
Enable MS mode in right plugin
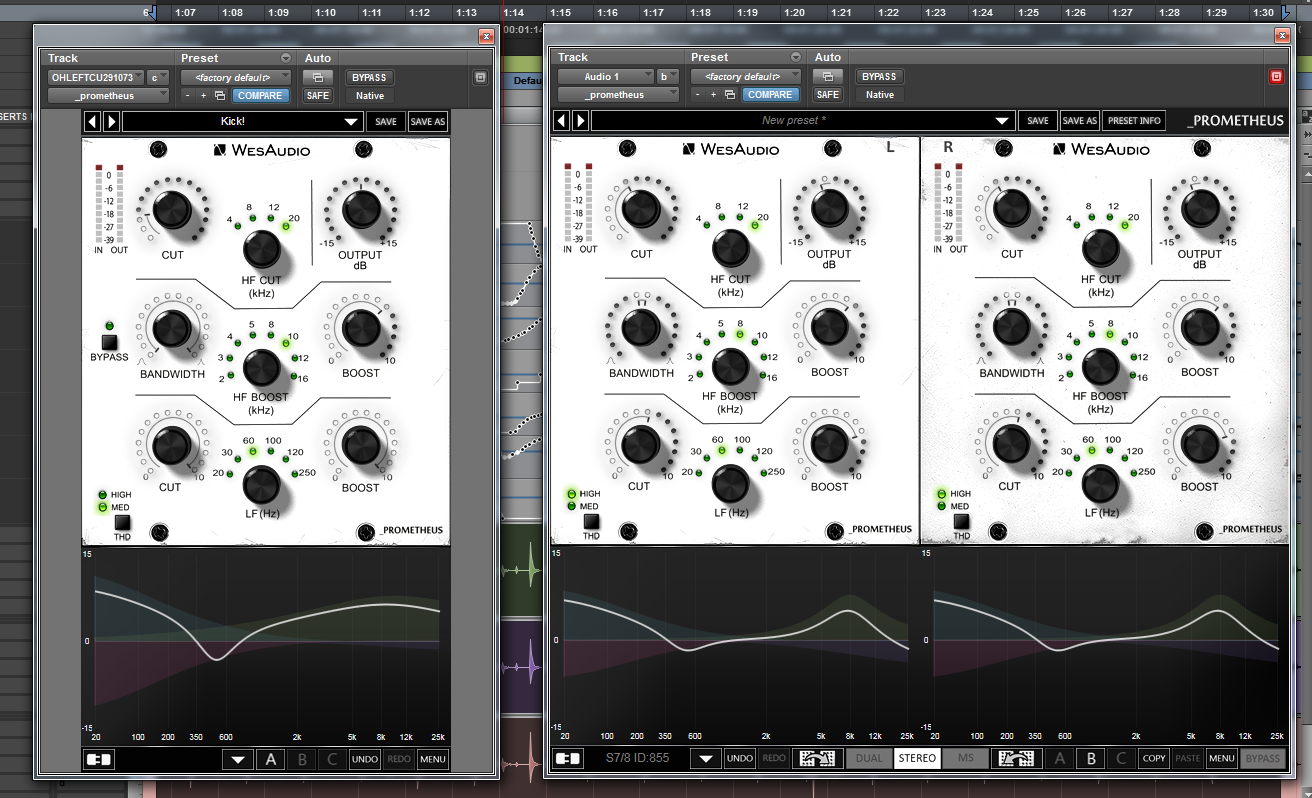[965, 758]
